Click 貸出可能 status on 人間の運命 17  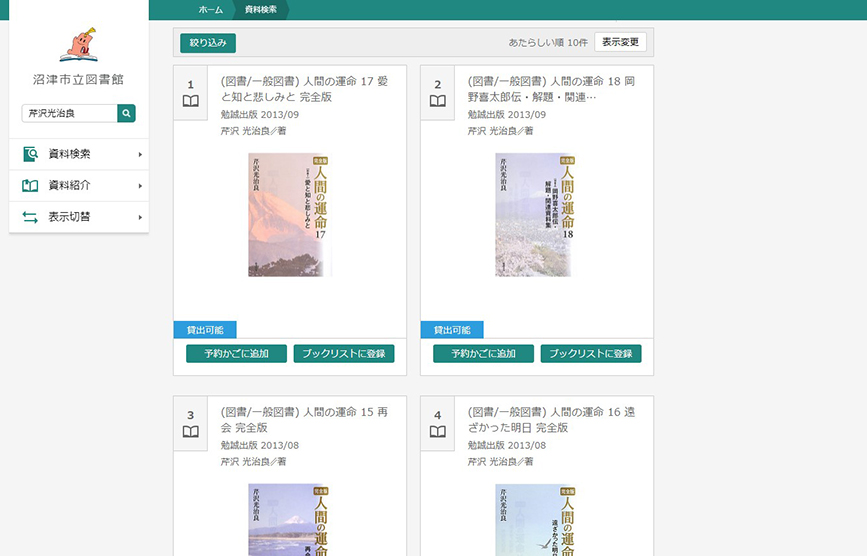205,330
